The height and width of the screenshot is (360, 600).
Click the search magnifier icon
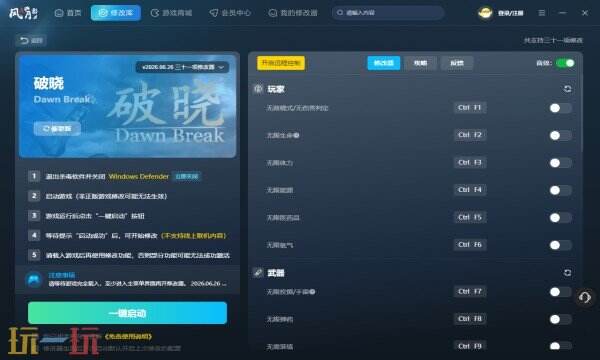pyautogui.click(x=340, y=13)
